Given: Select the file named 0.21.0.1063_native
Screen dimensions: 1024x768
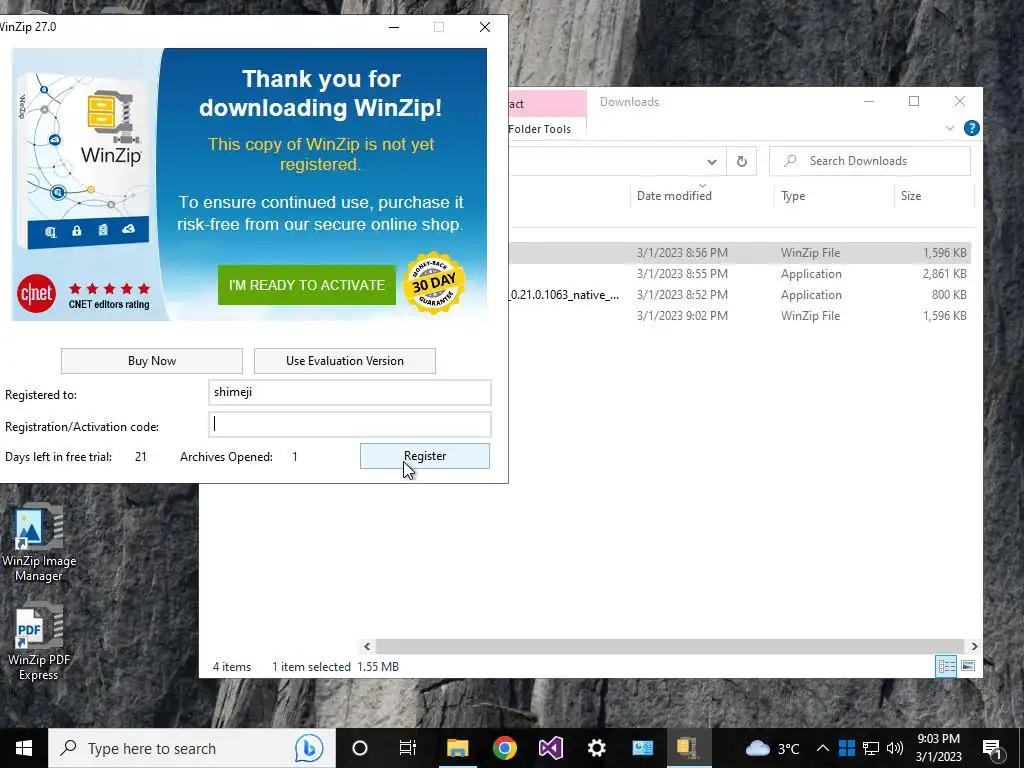Looking at the screenshot, I should [564, 295].
